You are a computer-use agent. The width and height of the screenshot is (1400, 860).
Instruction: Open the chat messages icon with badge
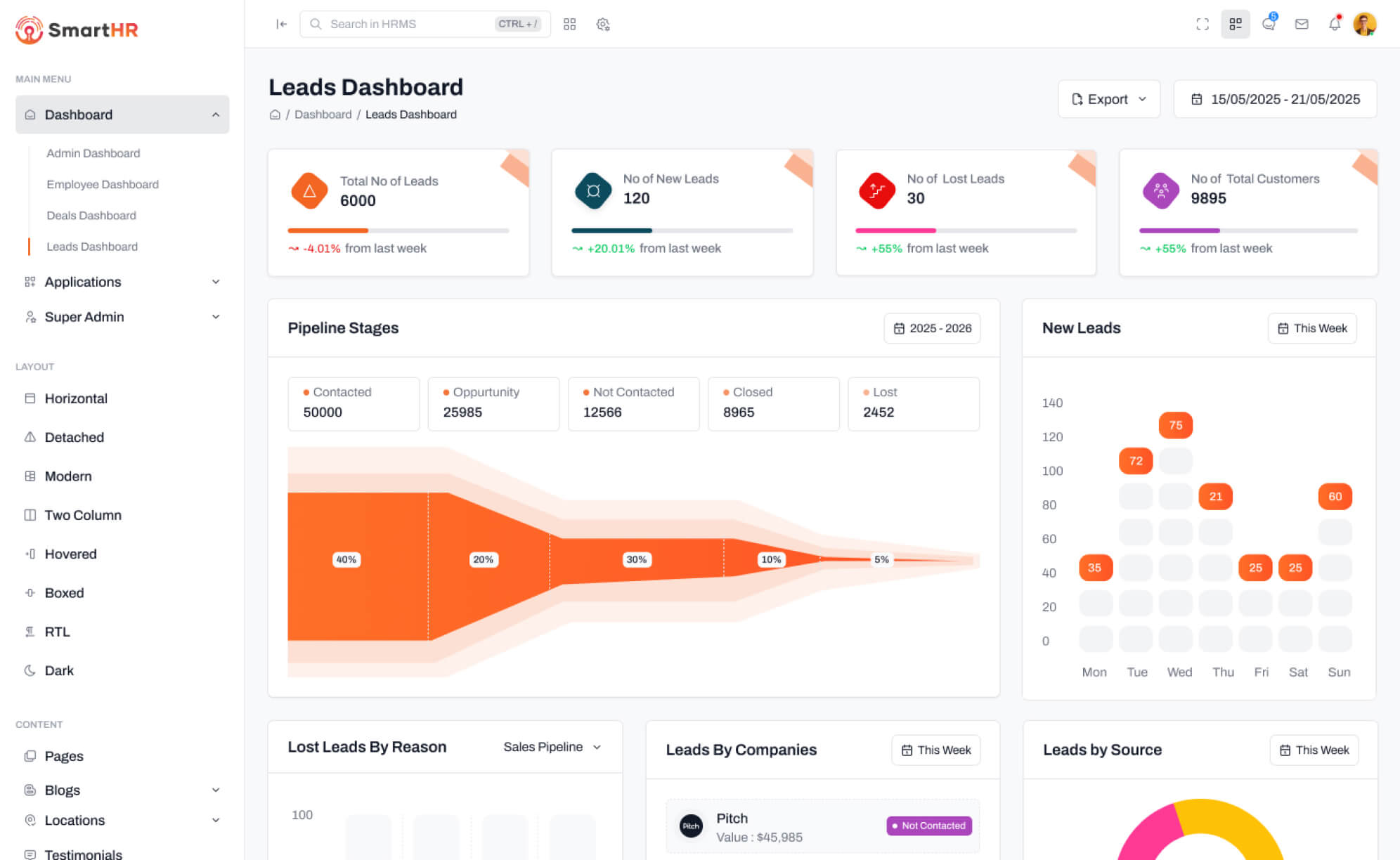tap(1269, 24)
